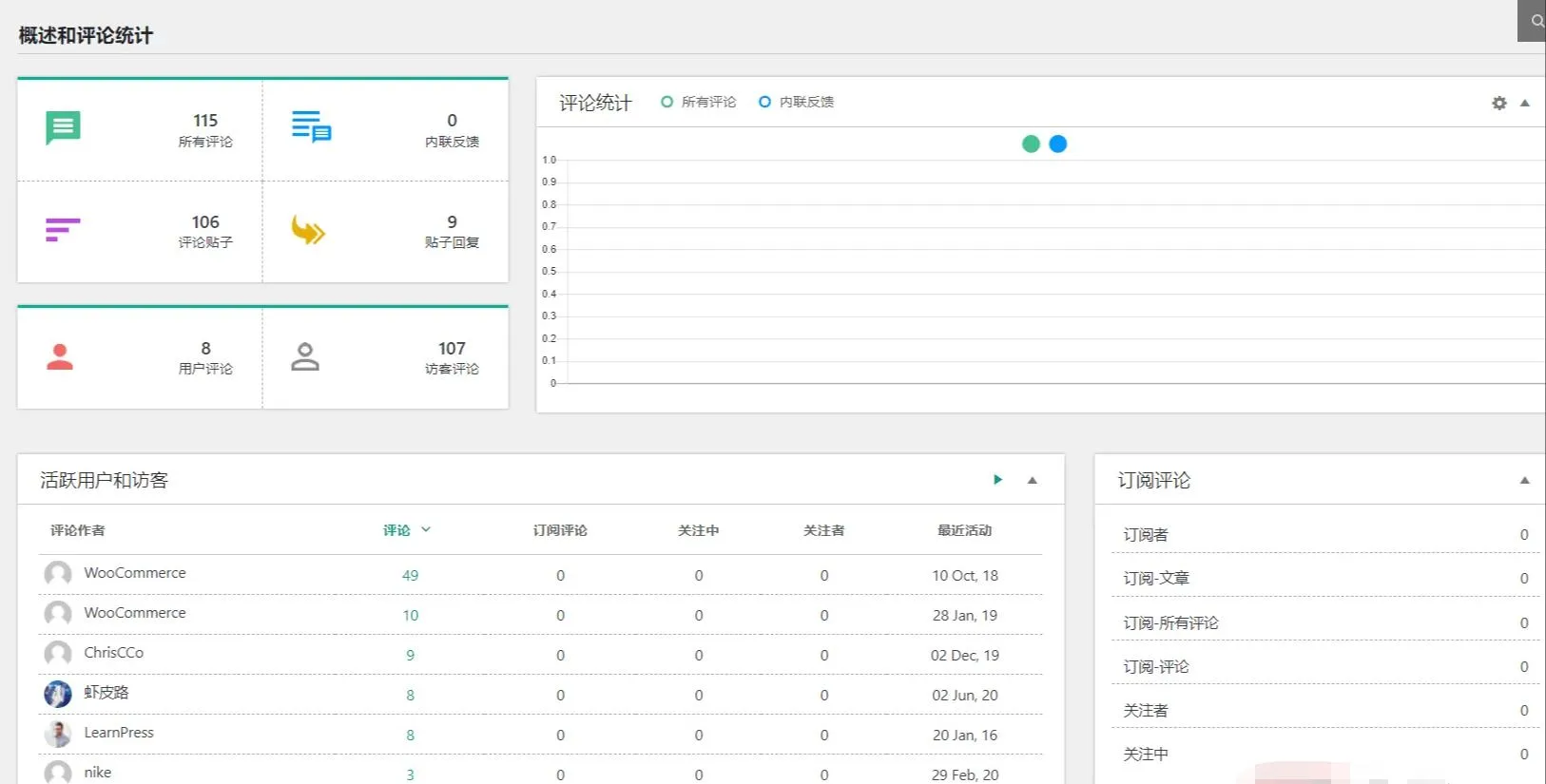
Task: Click the ChrisCCo default avatar
Action: pyautogui.click(x=58, y=654)
